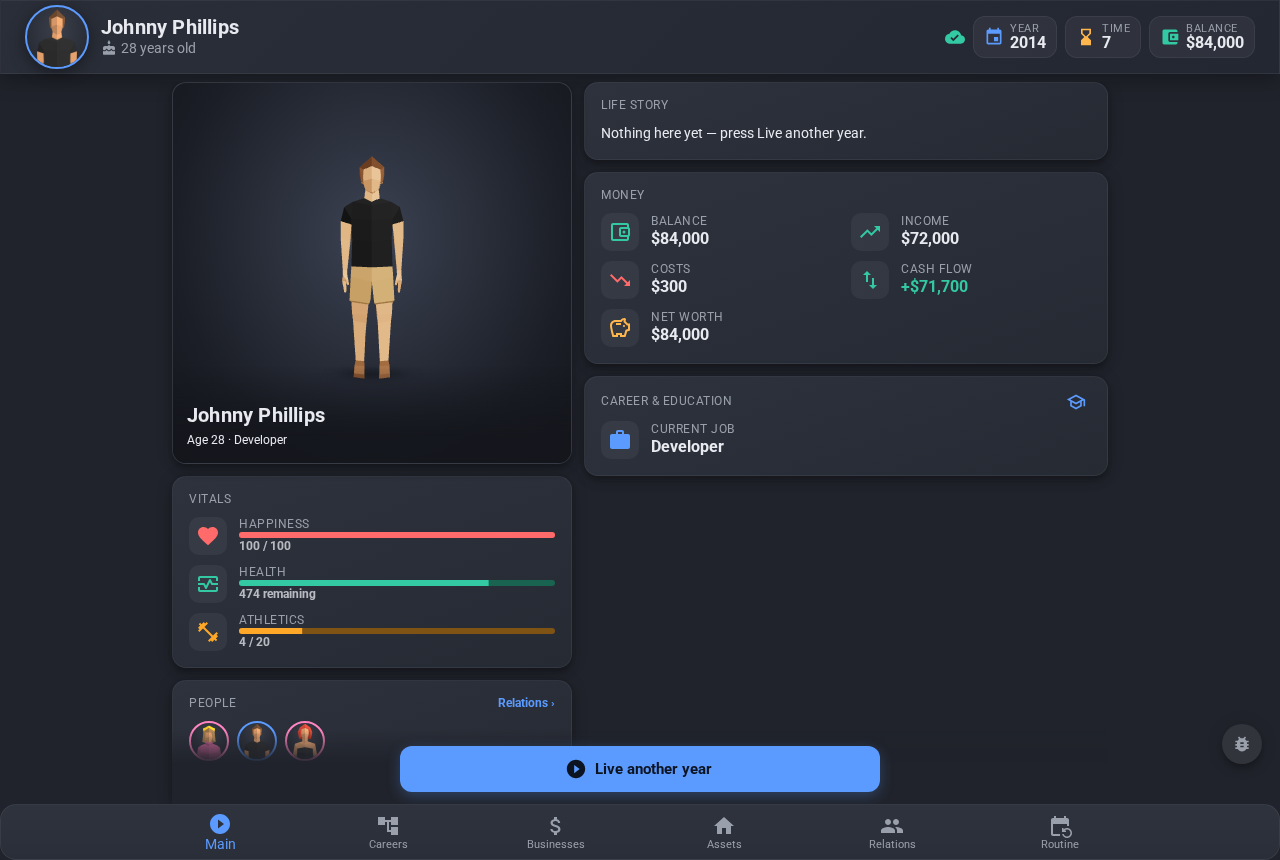Open the debug bug button
Image resolution: width=1280 pixels, height=860 pixels.
pyautogui.click(x=1242, y=744)
